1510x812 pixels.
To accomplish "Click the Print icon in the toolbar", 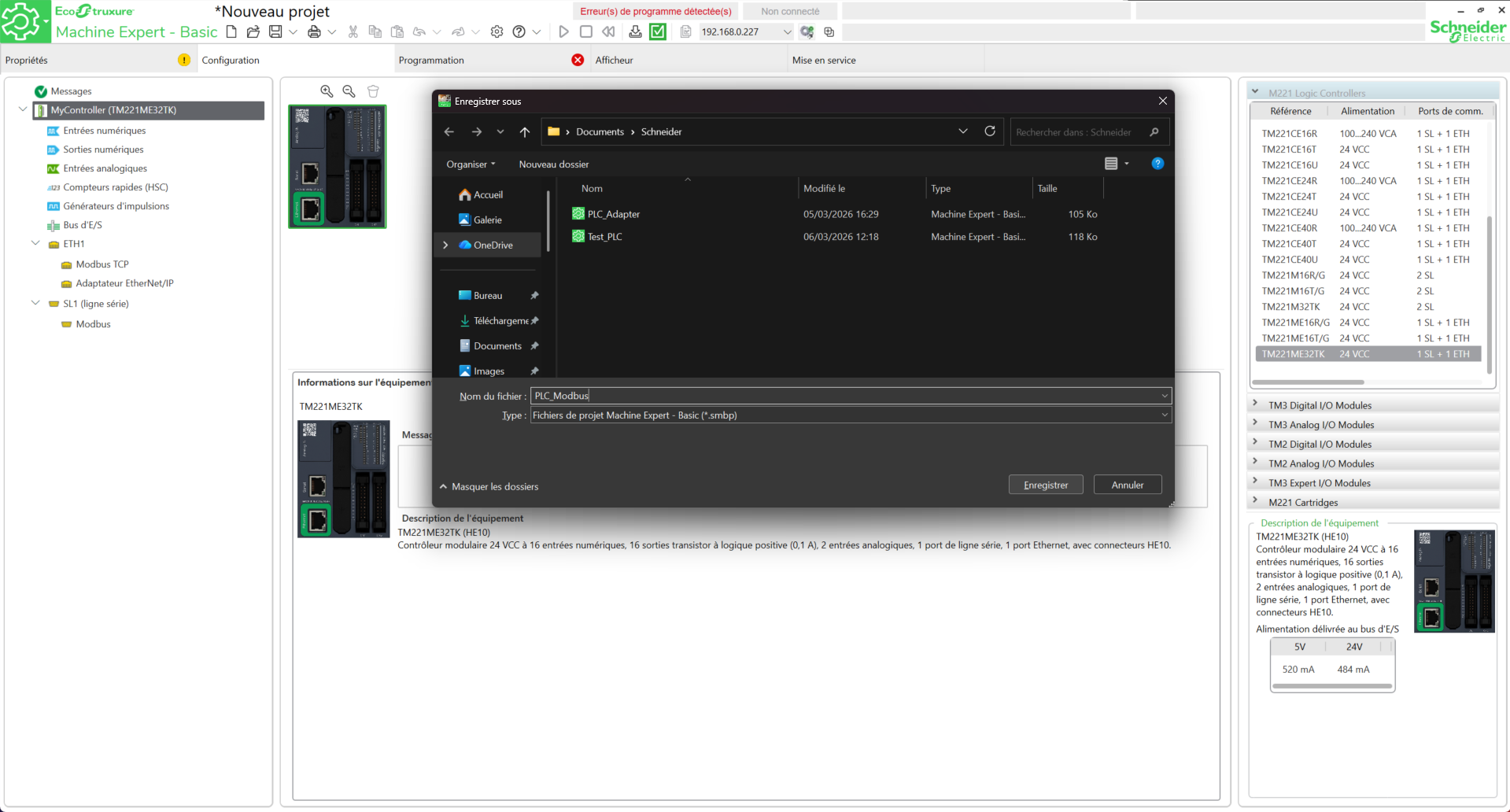I will click(314, 31).
